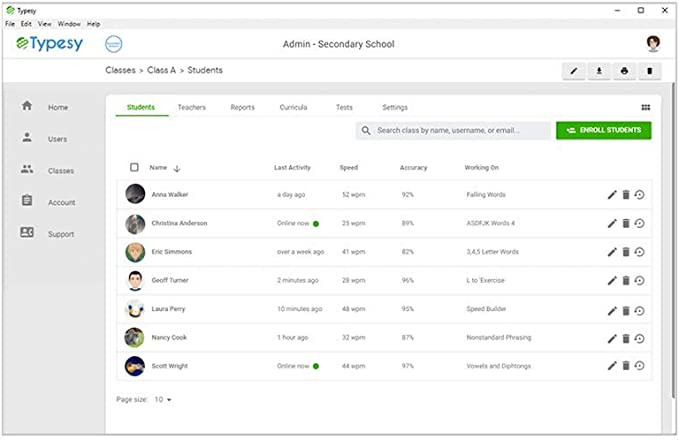Open the admin profile avatar
Screen dimensions: 679x440
pyautogui.click(x=654, y=43)
